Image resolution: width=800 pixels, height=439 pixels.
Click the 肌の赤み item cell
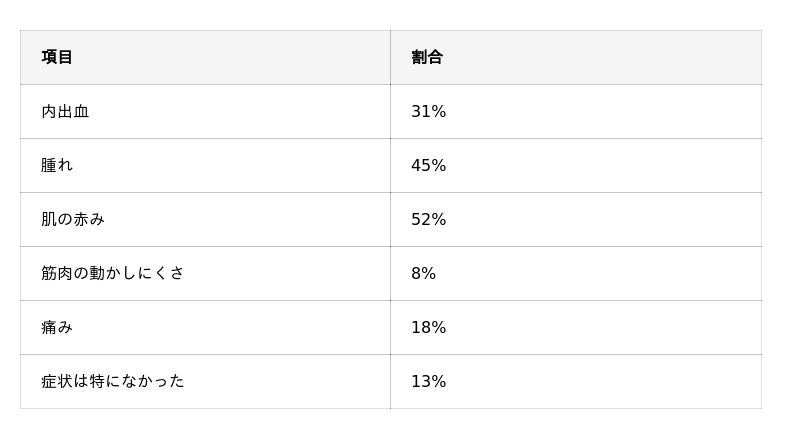point(73,220)
